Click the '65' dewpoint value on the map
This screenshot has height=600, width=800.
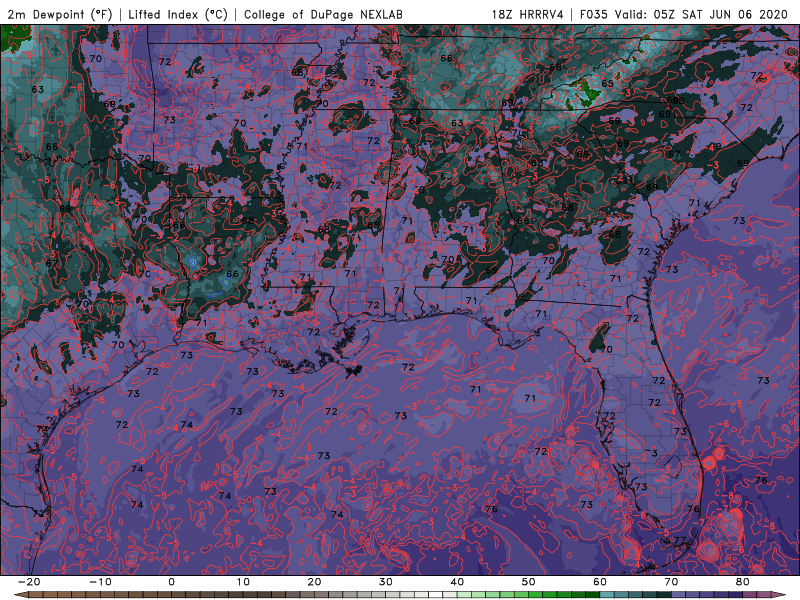pos(607,84)
